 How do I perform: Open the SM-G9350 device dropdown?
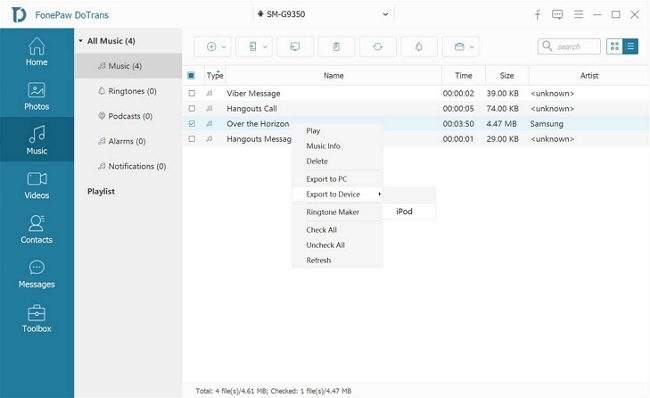pyautogui.click(x=323, y=14)
